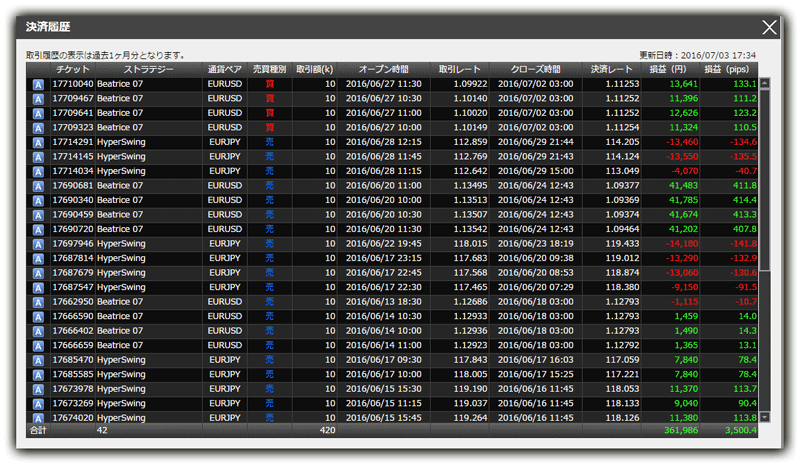The image size is (800, 464).
Task: Select total pips 3,500.4
Action: point(741,430)
